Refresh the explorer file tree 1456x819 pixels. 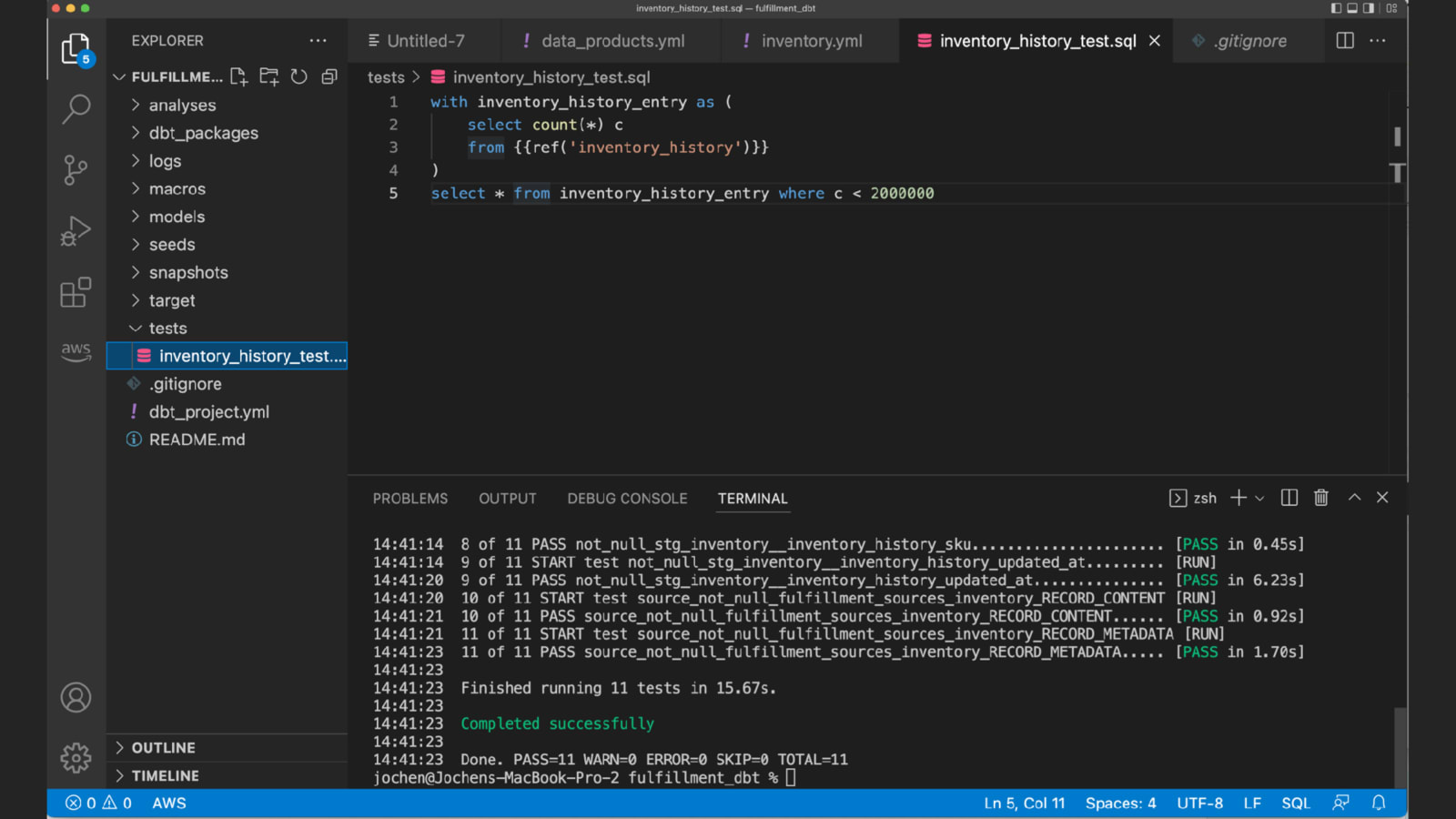click(x=299, y=76)
